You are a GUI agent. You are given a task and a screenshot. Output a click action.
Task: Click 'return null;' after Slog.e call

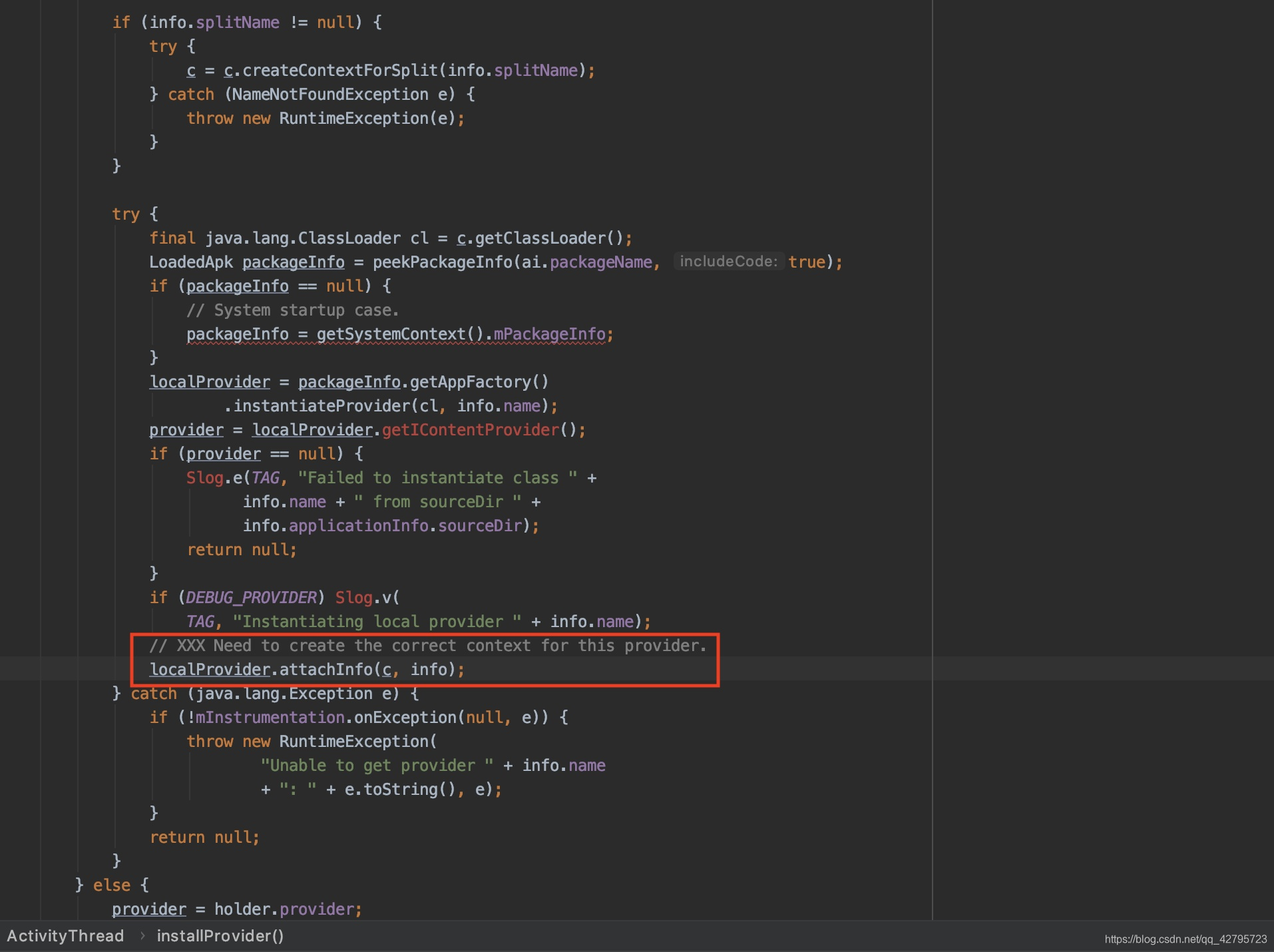coord(242,550)
